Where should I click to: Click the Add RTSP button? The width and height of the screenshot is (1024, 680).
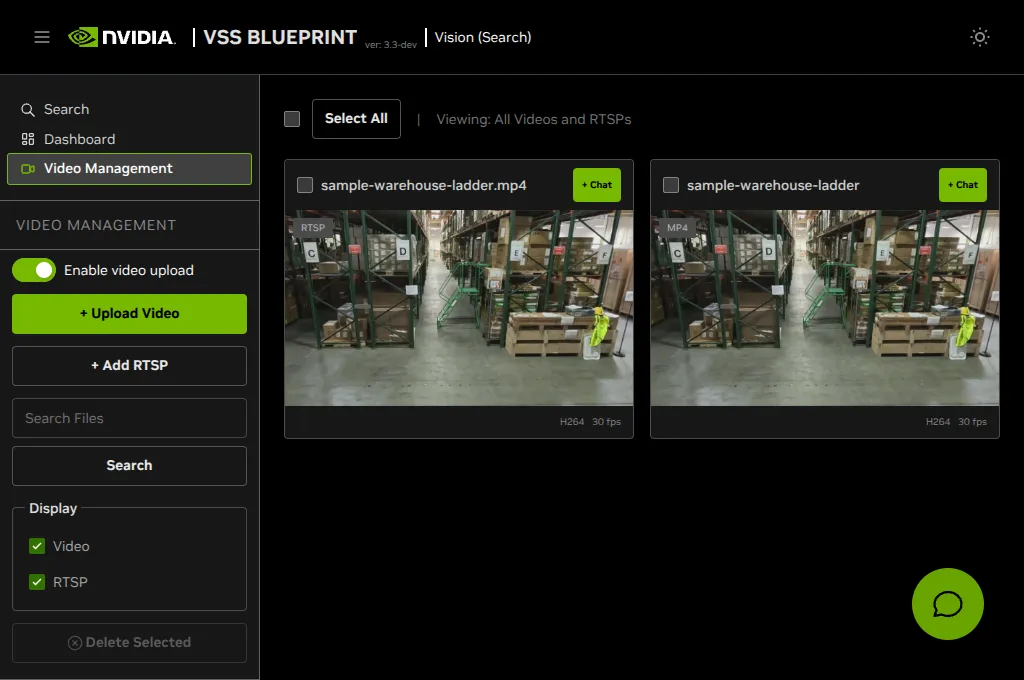129,366
